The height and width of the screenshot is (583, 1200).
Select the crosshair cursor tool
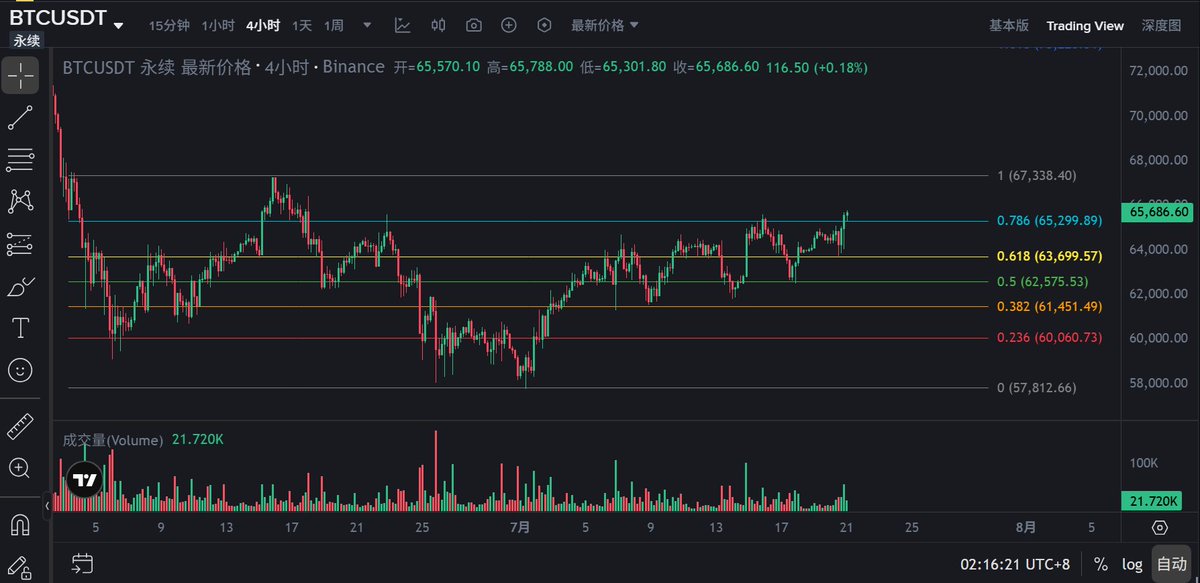point(20,75)
